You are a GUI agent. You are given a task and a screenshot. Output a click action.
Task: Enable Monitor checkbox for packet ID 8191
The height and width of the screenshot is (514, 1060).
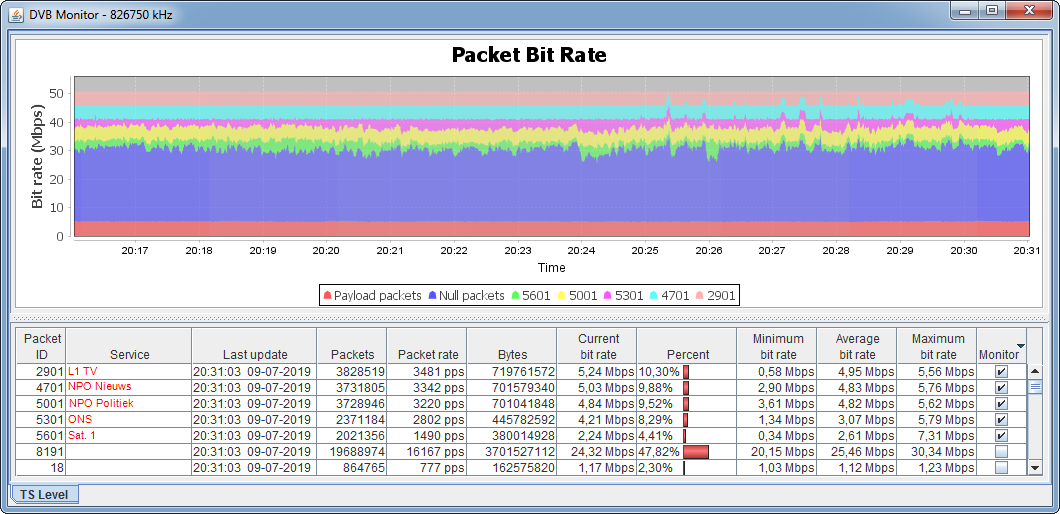(1001, 452)
